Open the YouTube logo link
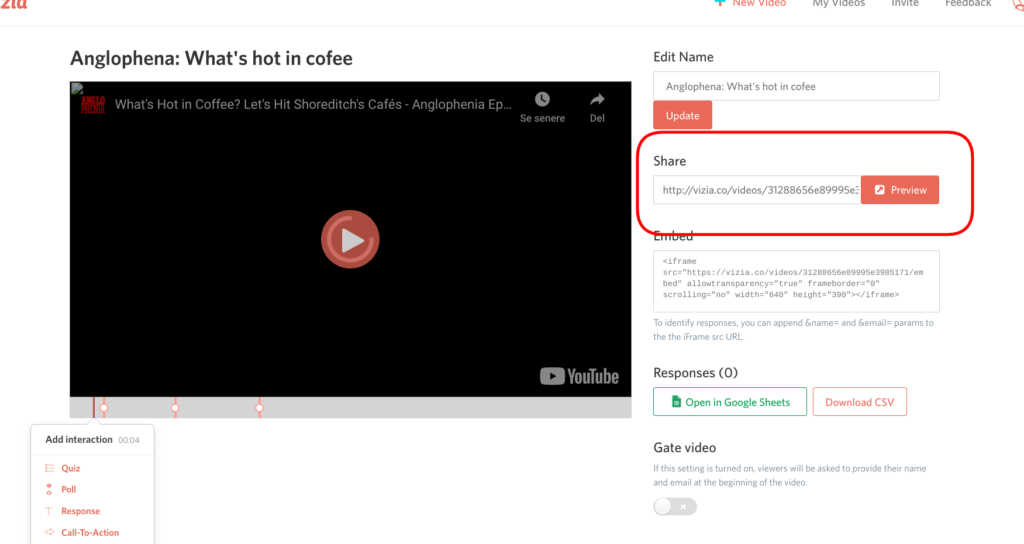Viewport: 1024px width, 544px height. point(579,376)
